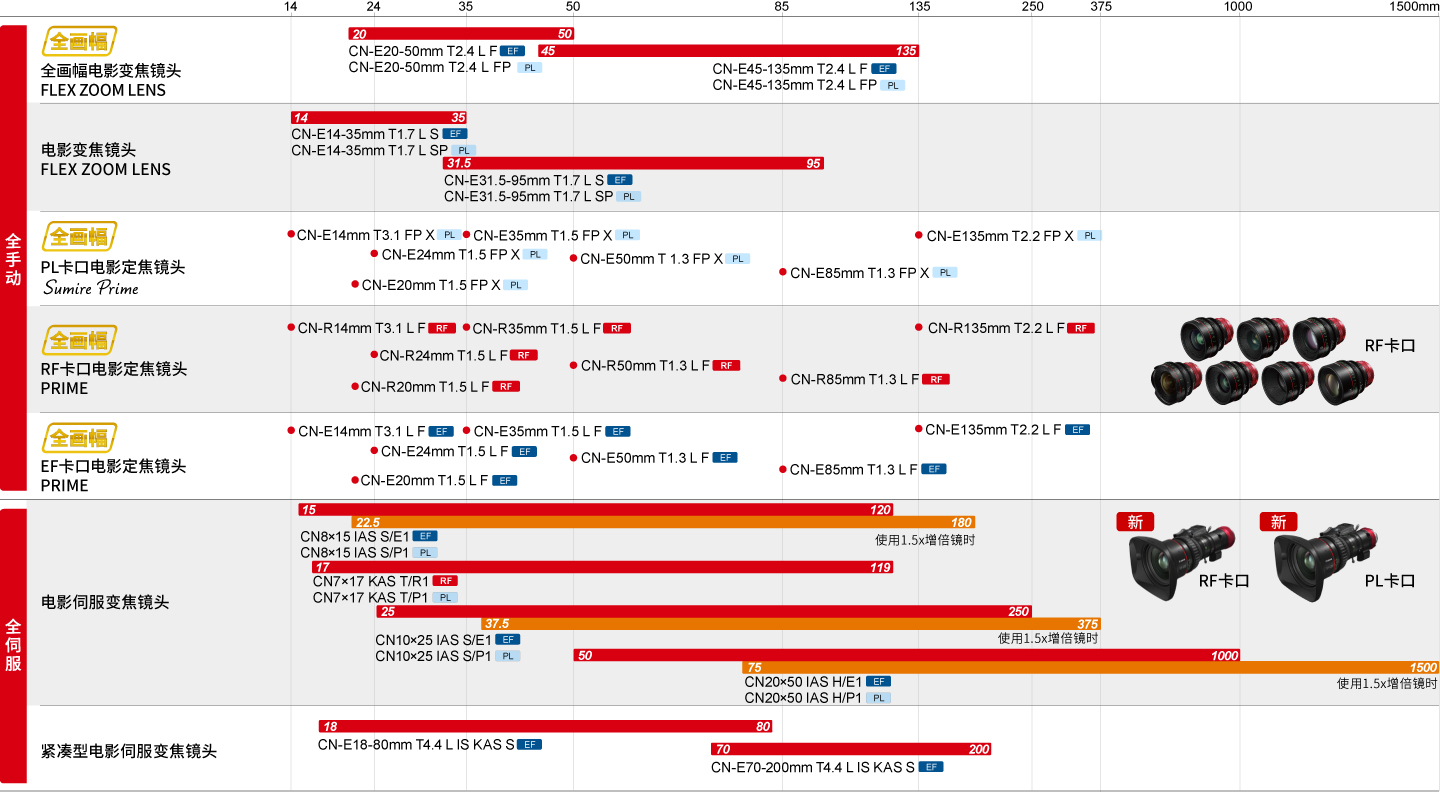The height and width of the screenshot is (792, 1440).
Task: Click the CN-R85mm T1.3 L F lens name
Action: [x=855, y=380]
